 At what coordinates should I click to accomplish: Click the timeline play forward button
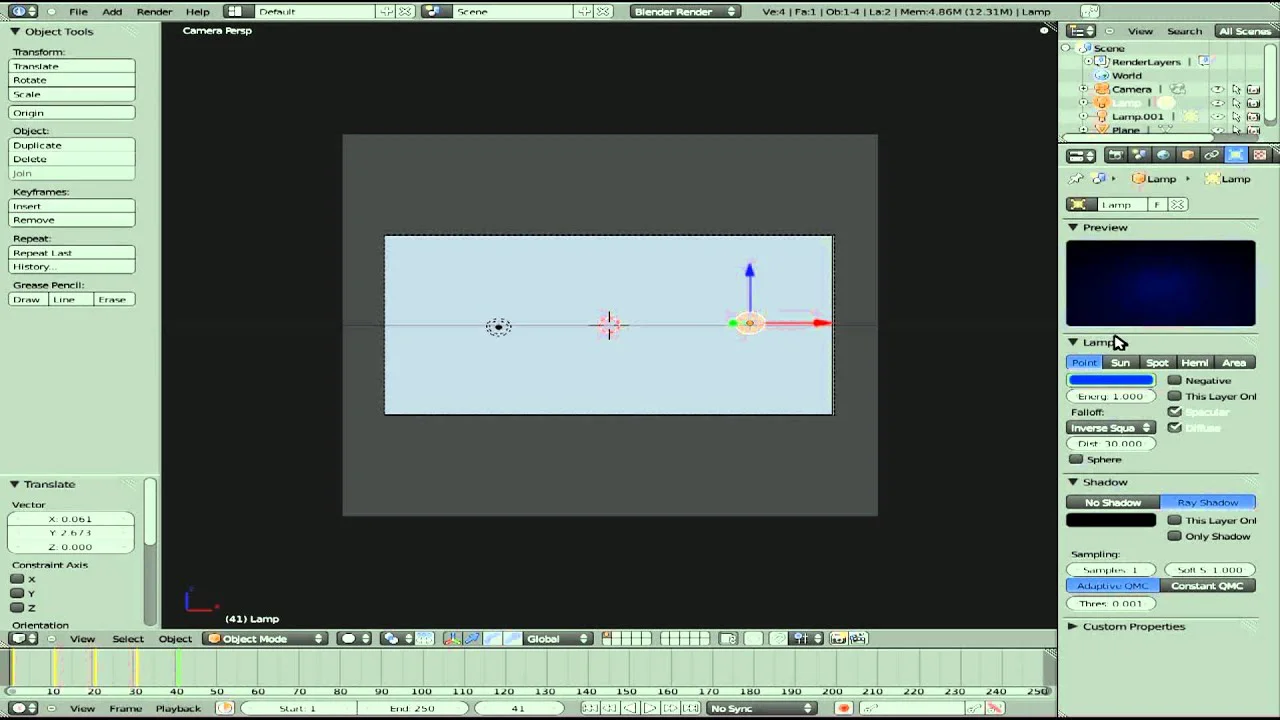click(650, 708)
